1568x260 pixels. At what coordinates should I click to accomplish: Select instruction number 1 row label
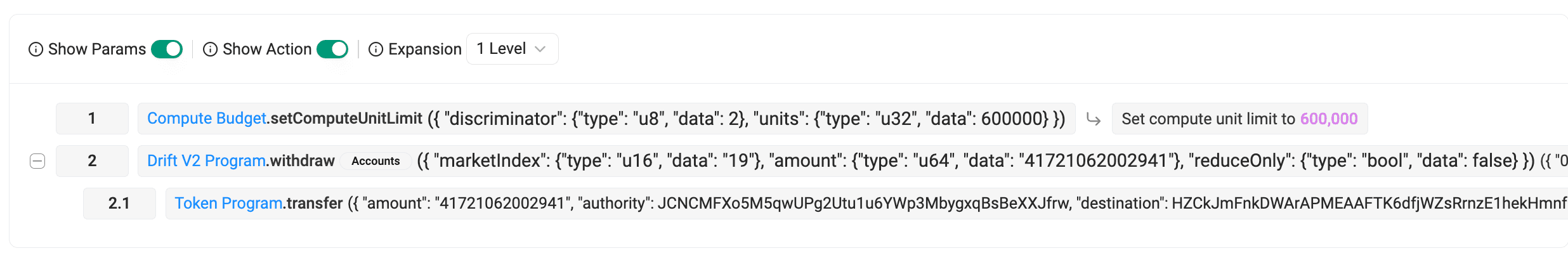coord(92,119)
